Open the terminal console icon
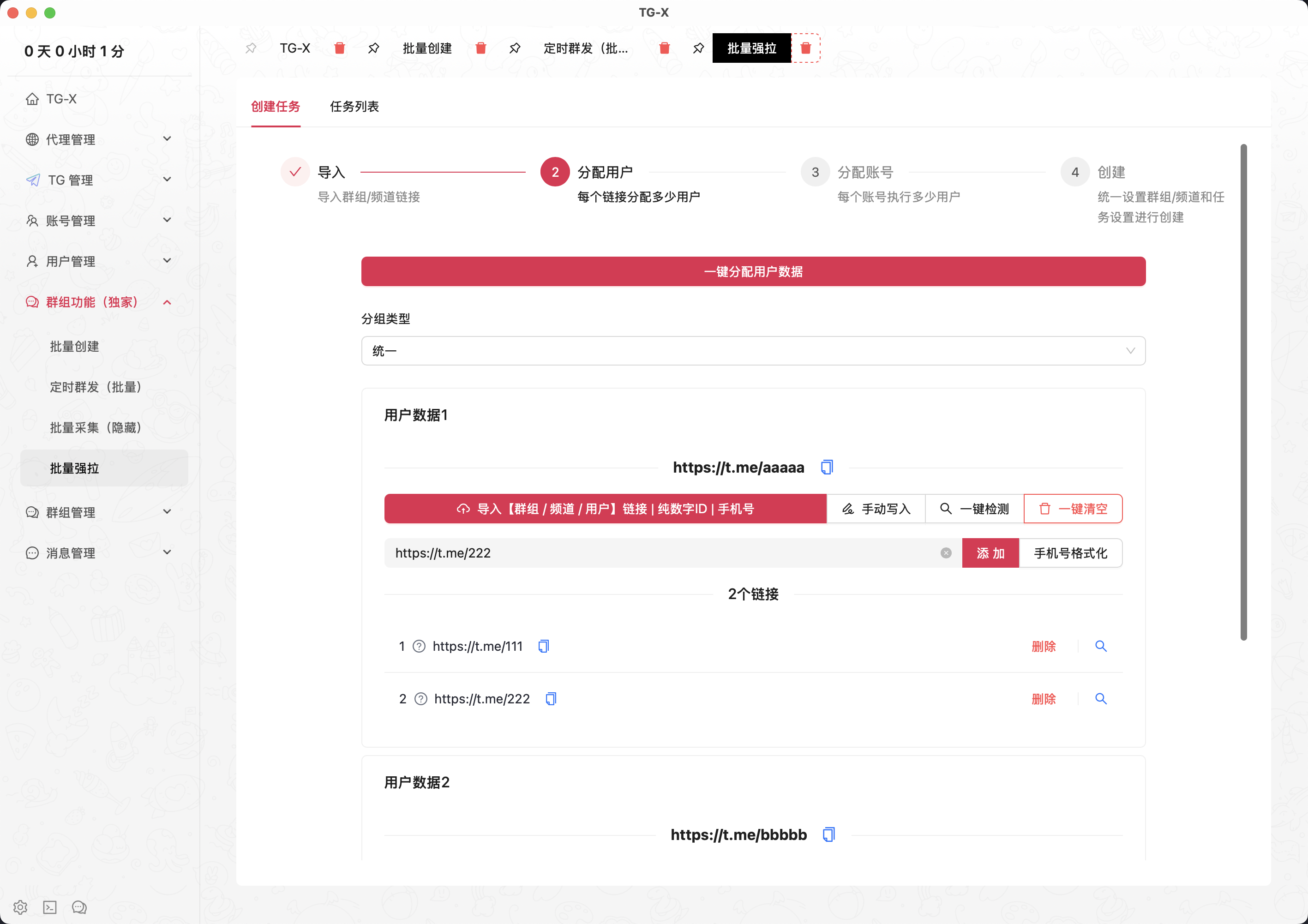Viewport: 1308px width, 924px height. coord(49,907)
